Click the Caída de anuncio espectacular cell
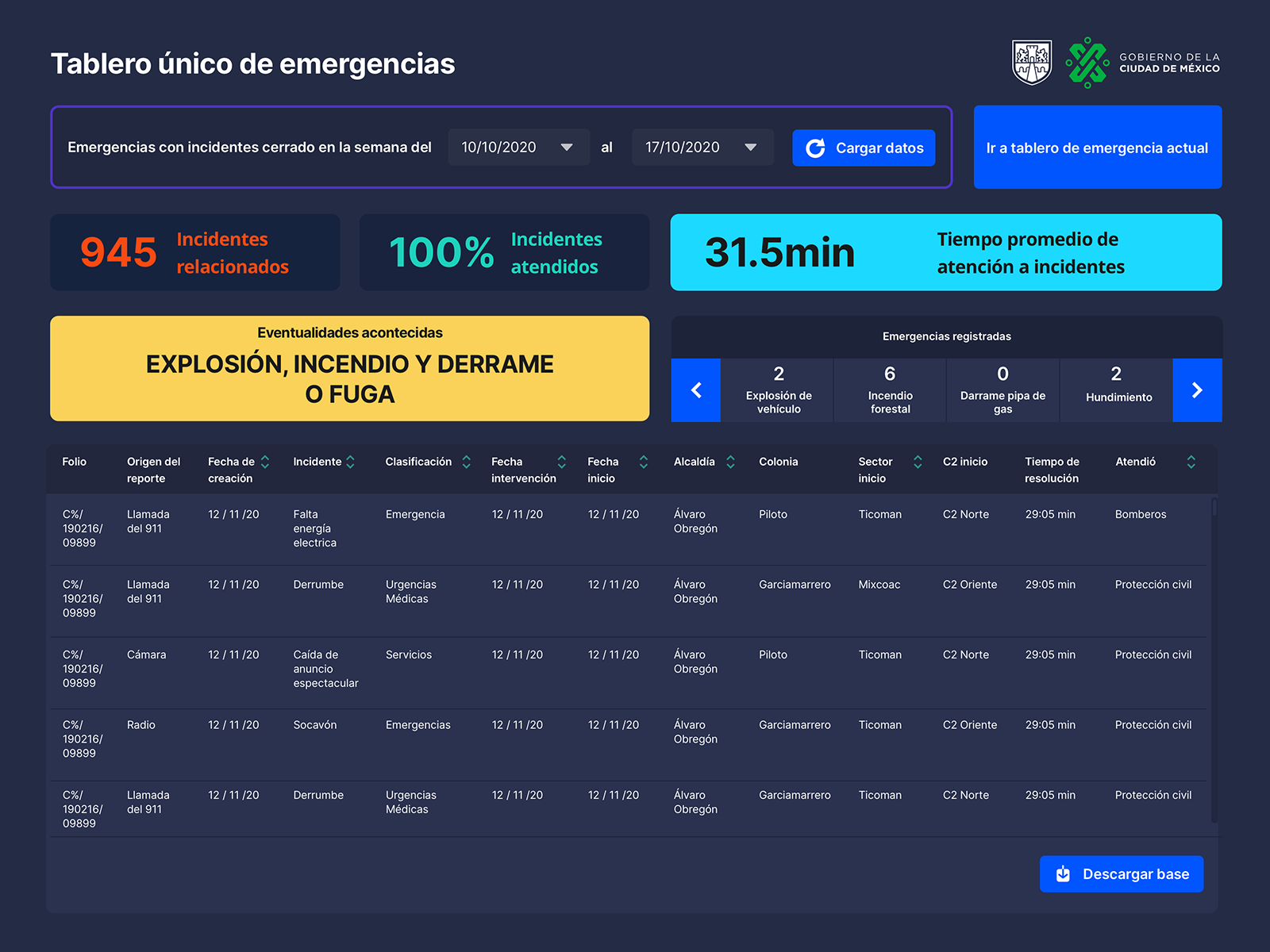1270x952 pixels. click(x=325, y=669)
